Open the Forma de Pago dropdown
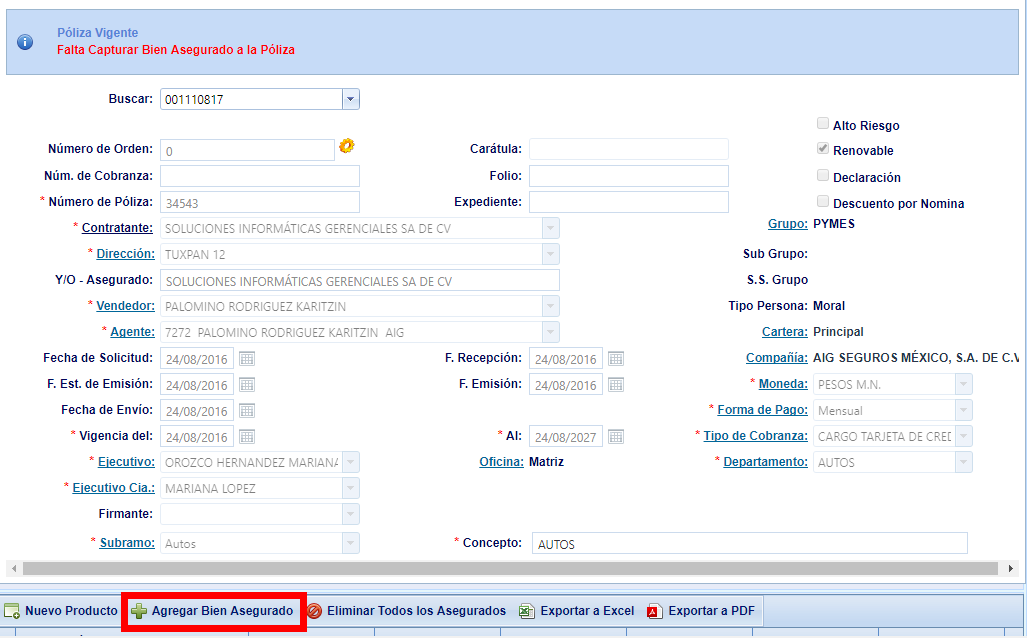Screen dimensions: 1027x638 click(x=963, y=410)
